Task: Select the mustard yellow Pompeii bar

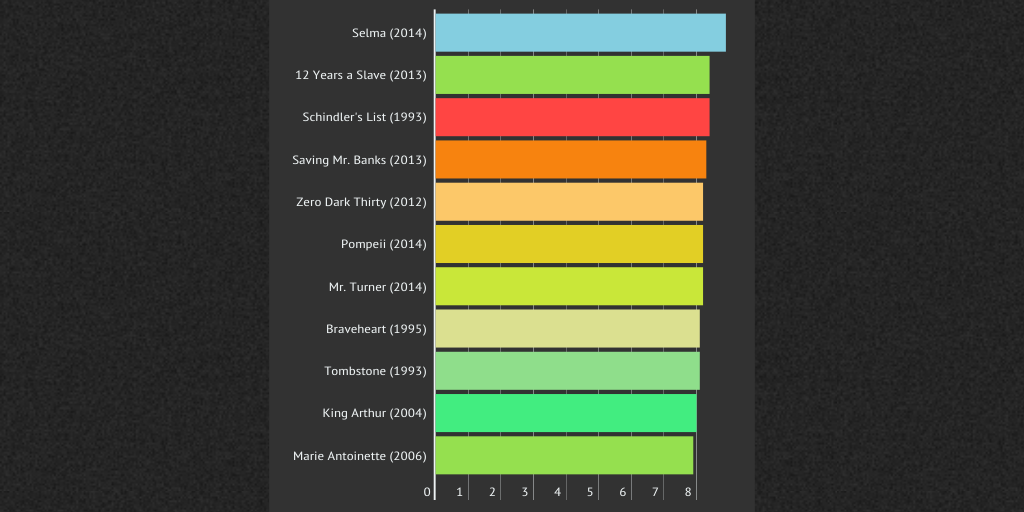Action: coord(569,244)
